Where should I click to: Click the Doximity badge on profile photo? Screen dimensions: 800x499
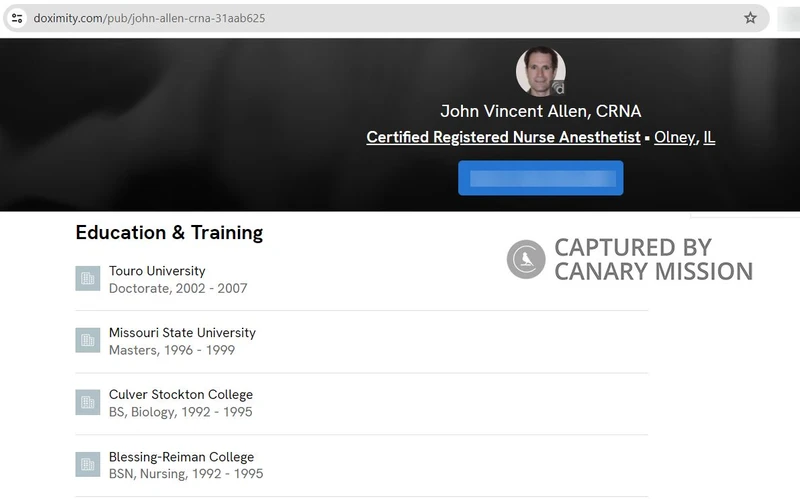click(x=559, y=89)
